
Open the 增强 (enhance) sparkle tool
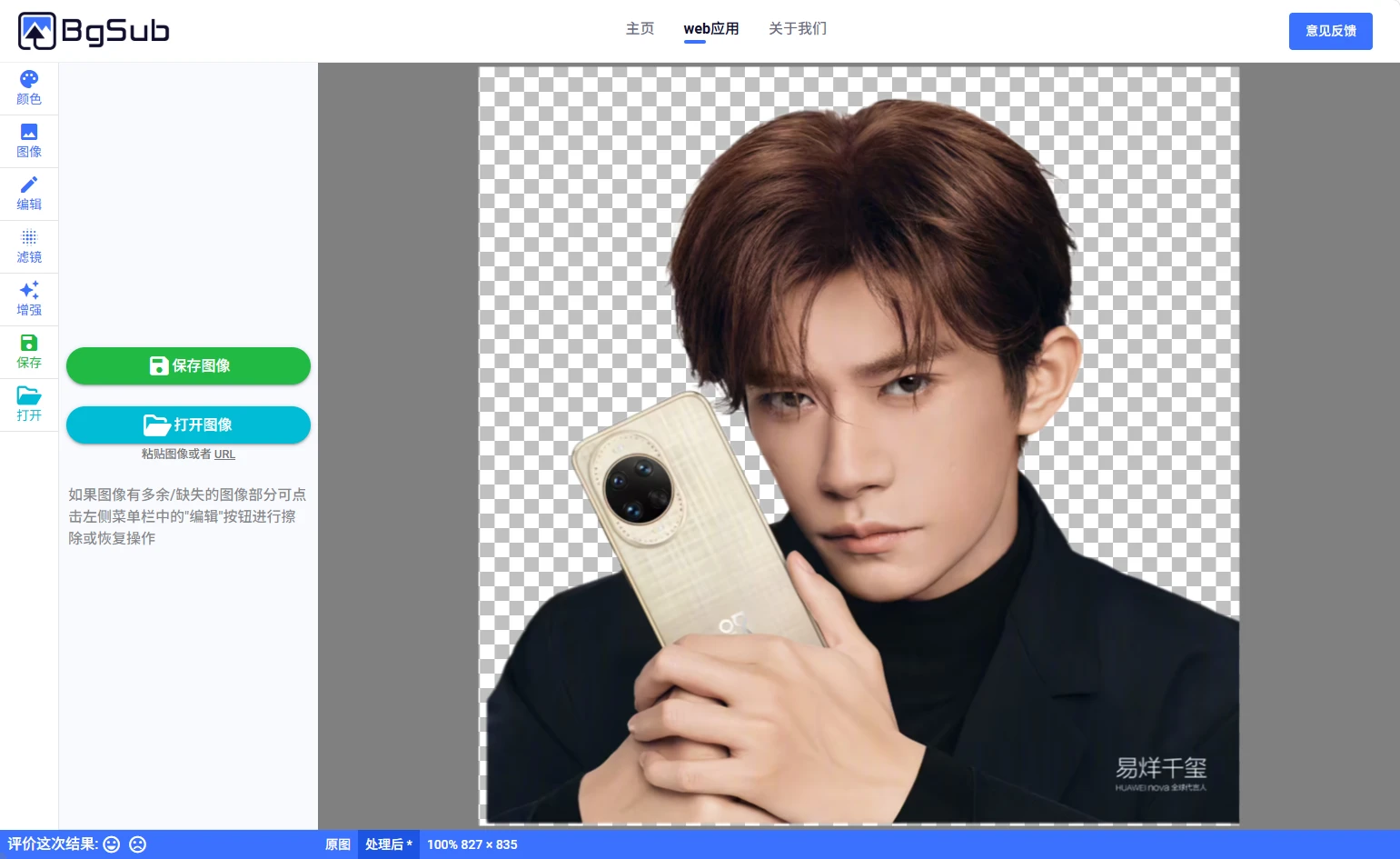click(x=29, y=299)
